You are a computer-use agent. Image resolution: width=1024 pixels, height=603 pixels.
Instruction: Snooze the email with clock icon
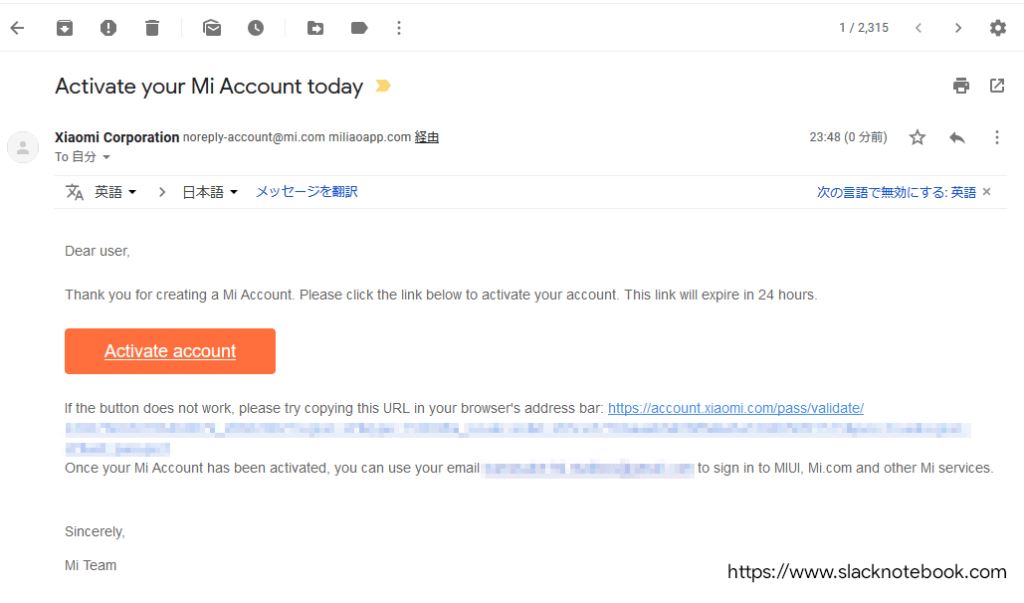255,28
